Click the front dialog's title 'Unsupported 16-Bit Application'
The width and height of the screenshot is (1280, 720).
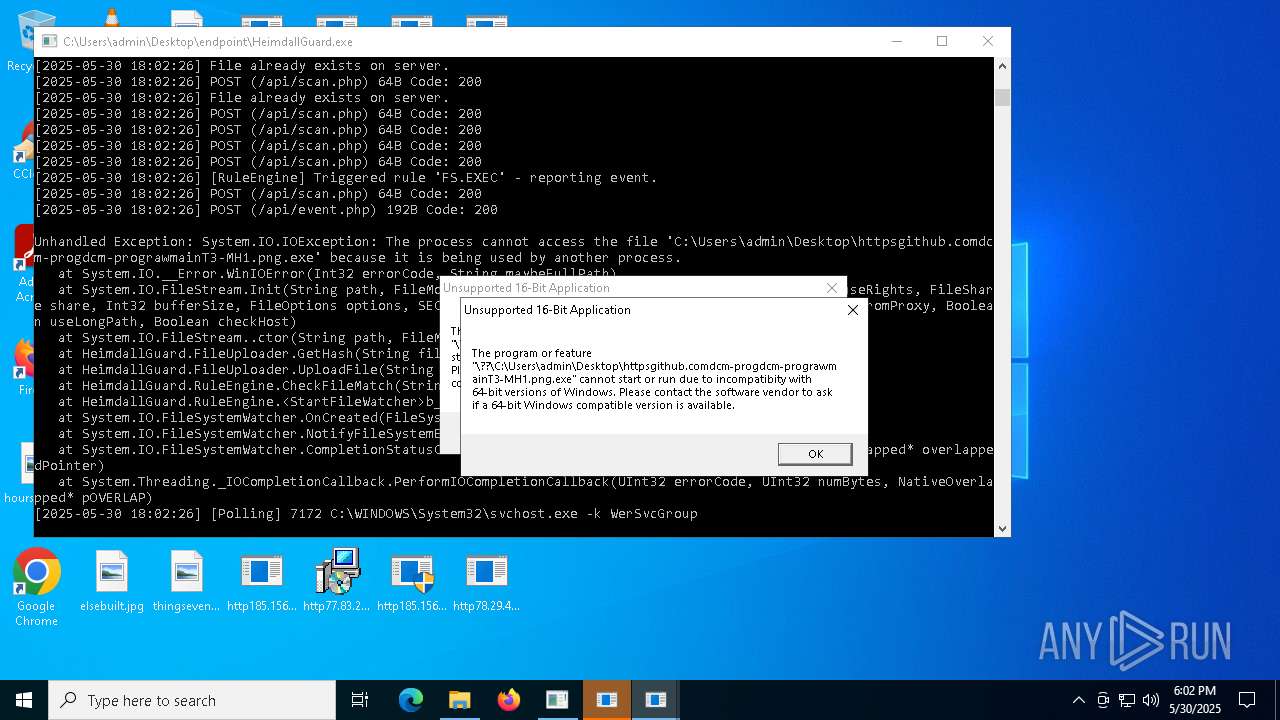pyautogui.click(x=547, y=310)
